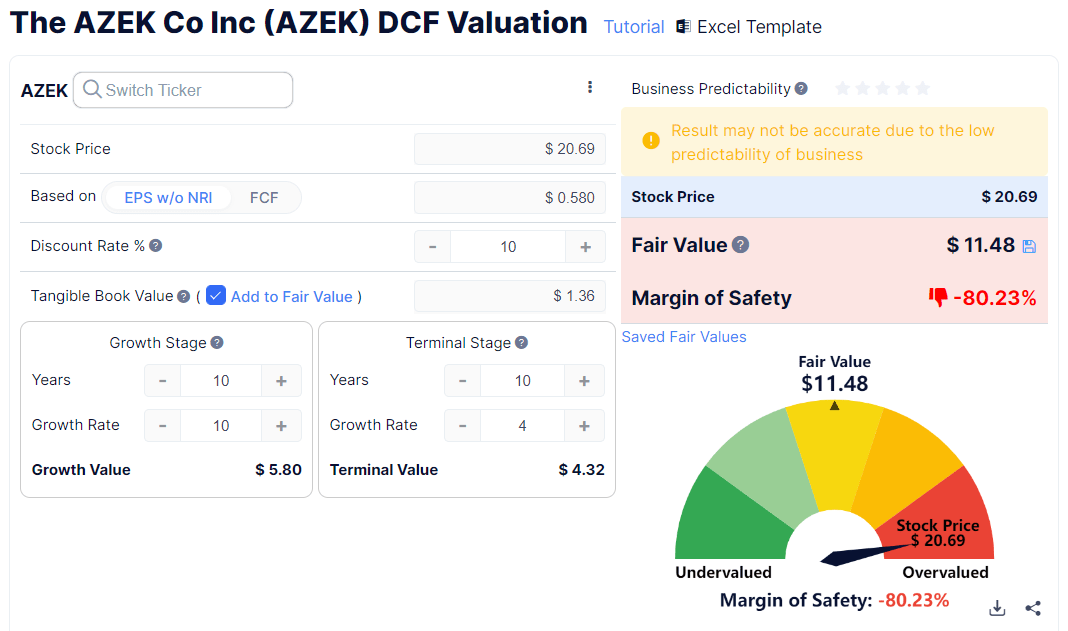Select the EPS w/o NRI option
Viewport: 1068px width, 631px height.
[x=166, y=197]
